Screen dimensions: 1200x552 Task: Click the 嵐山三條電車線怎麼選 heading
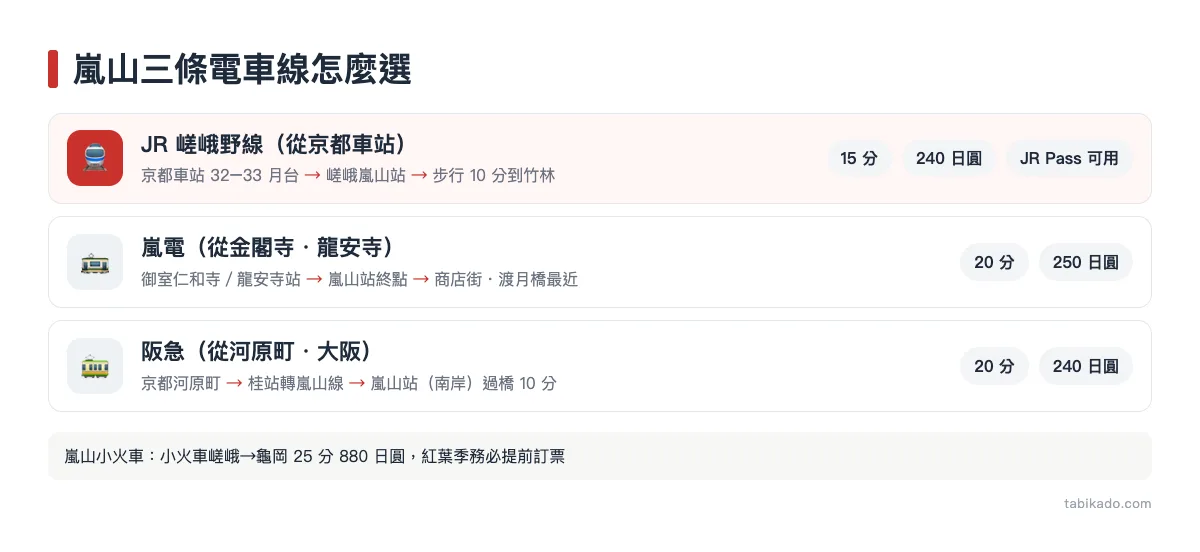coord(243,70)
